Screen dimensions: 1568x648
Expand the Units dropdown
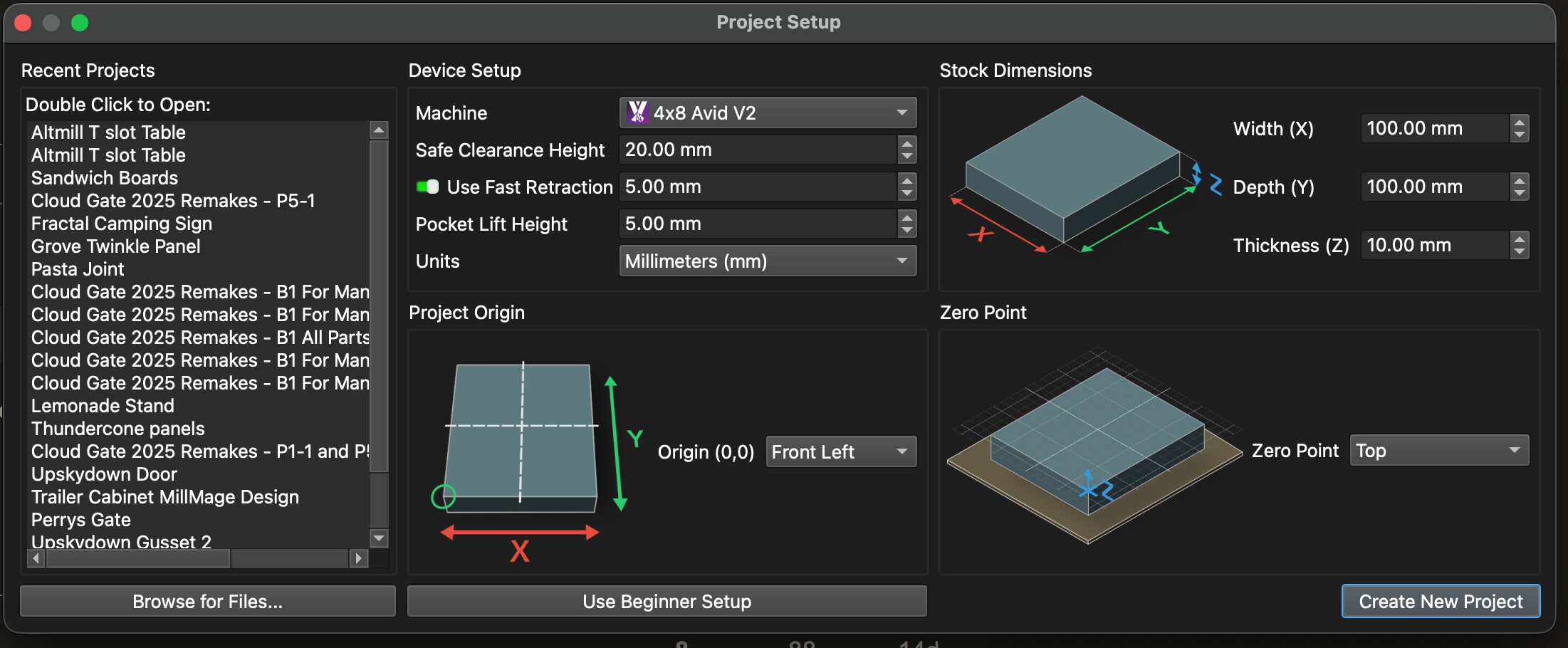click(768, 261)
